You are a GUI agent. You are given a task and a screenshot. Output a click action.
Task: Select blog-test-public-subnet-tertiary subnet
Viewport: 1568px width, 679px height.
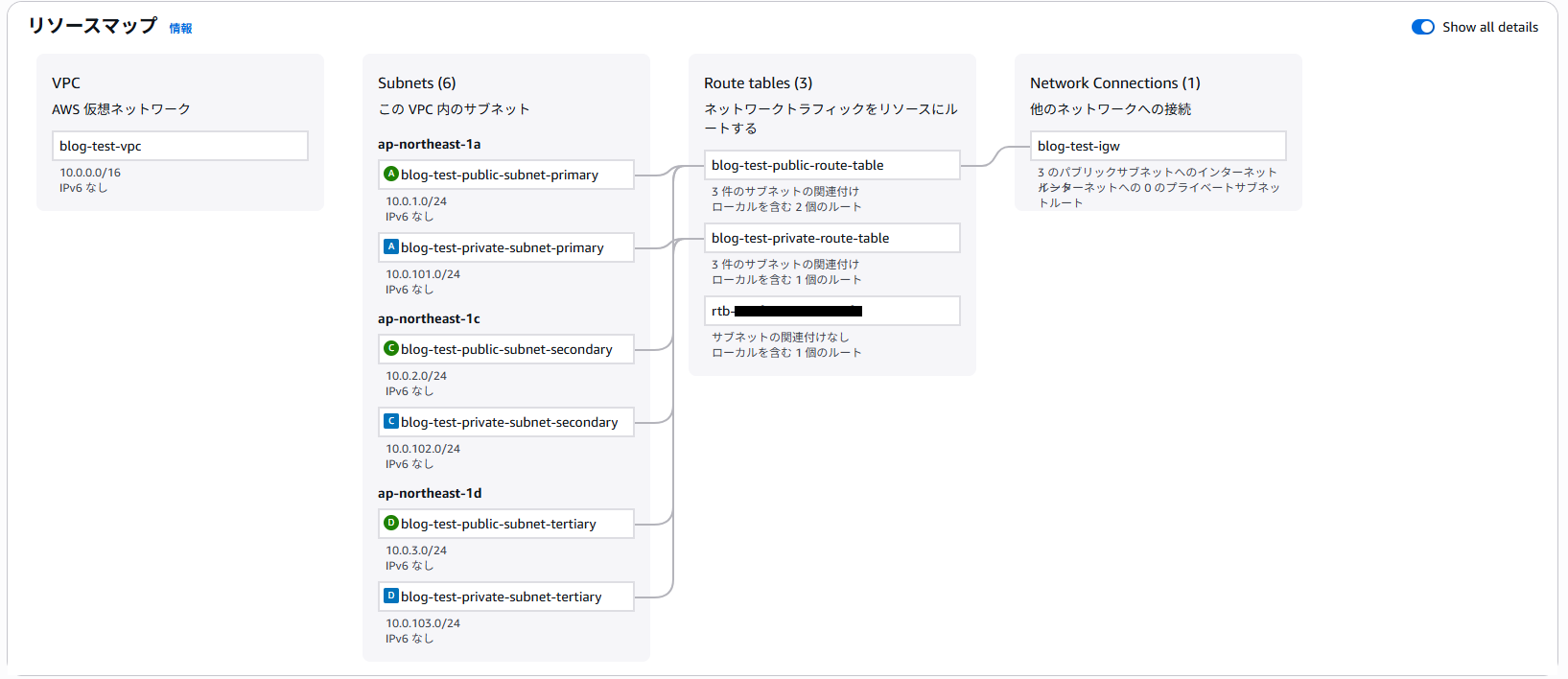506,524
